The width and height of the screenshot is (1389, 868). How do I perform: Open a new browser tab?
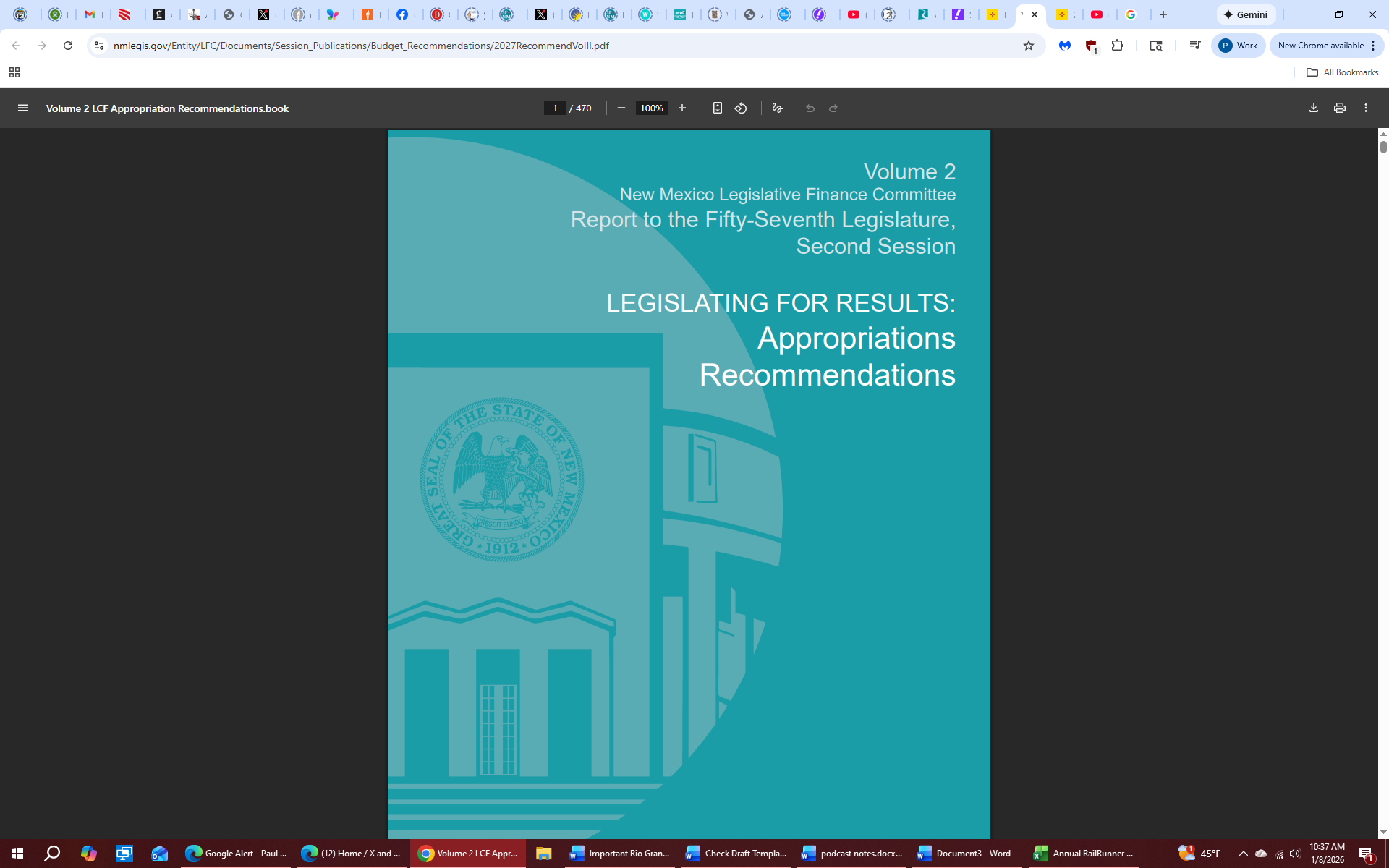point(1163,14)
